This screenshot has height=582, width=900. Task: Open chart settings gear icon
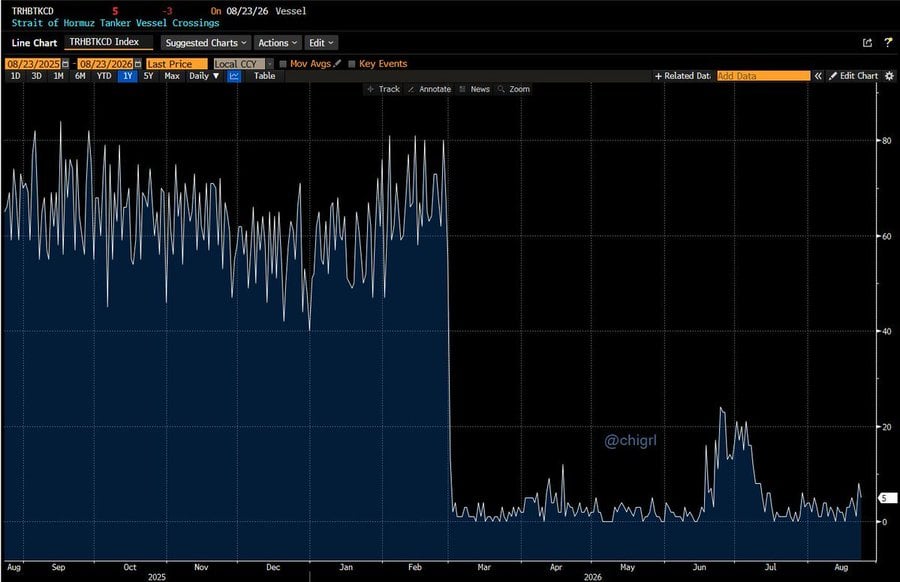(x=889, y=76)
